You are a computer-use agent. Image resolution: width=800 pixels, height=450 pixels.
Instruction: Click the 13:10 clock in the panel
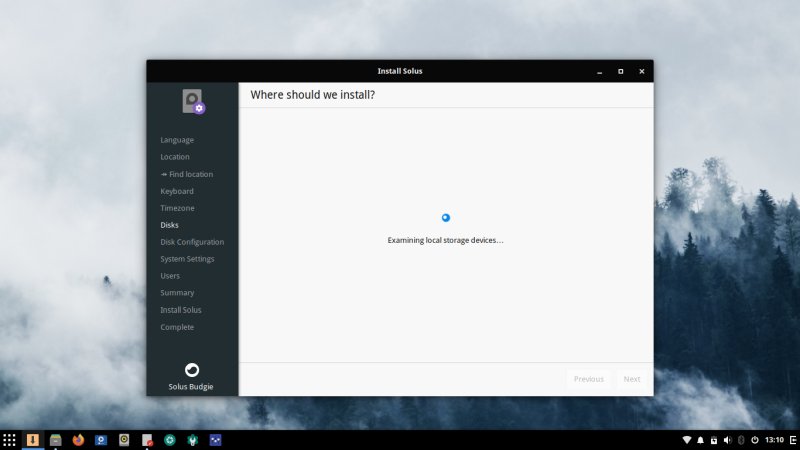[774, 440]
